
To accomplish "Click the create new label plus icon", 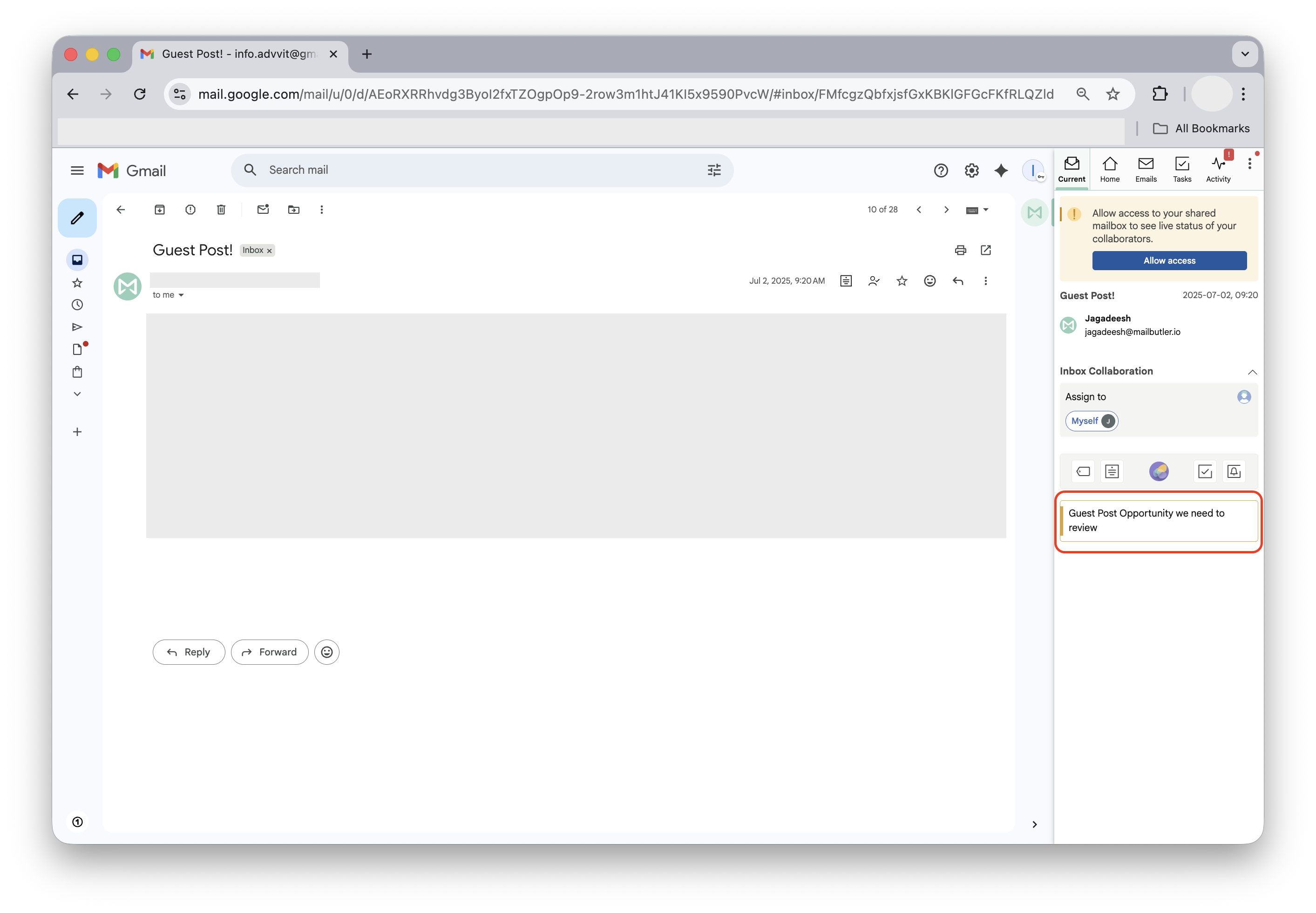I will (77, 432).
